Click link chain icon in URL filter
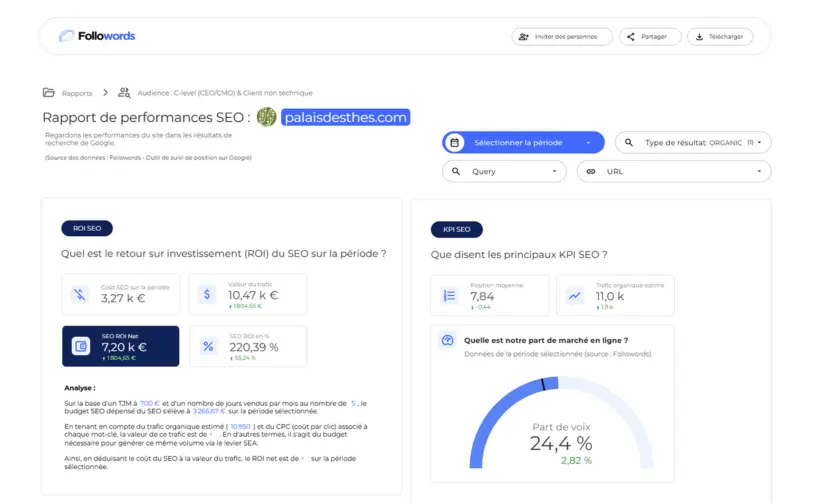Screen dimensions: 818x503 click(591, 171)
